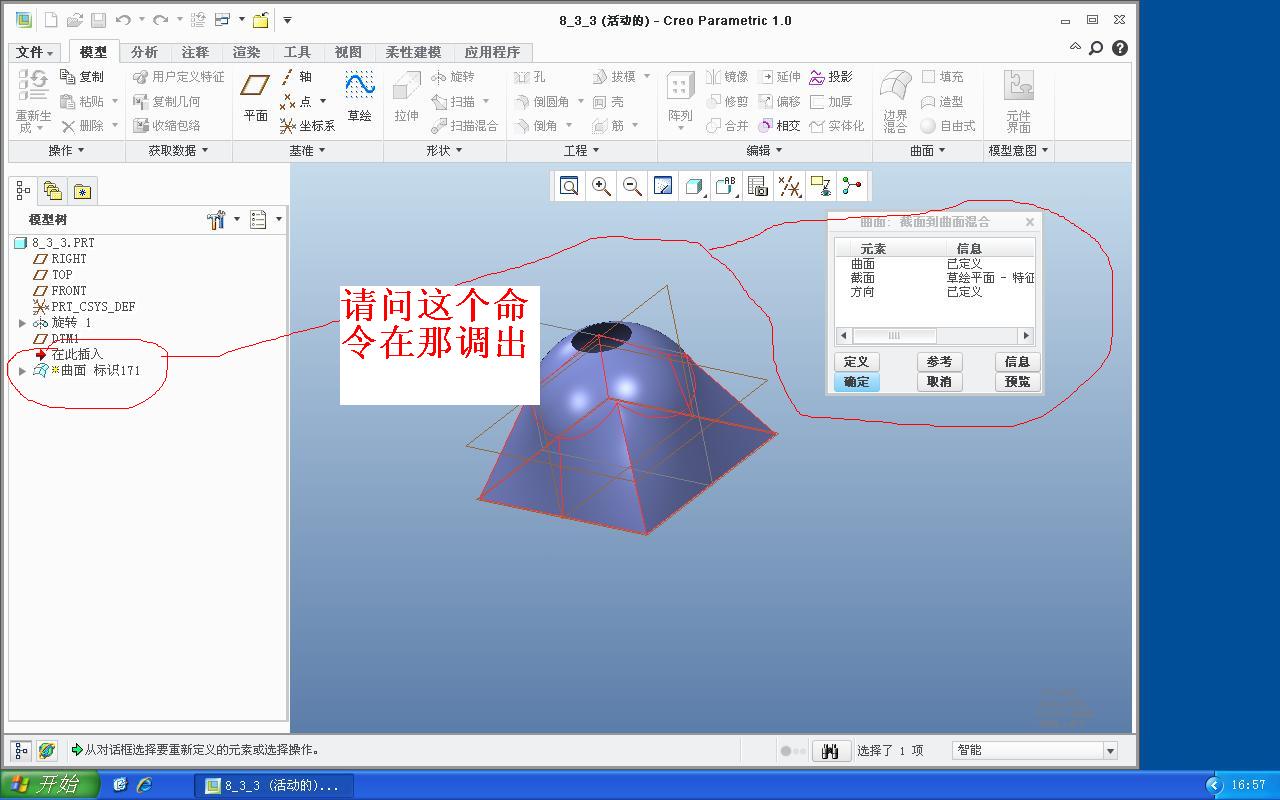1280x800 pixels.
Task: Open the Surfaces (曲面) group dropdown
Action: point(928,151)
